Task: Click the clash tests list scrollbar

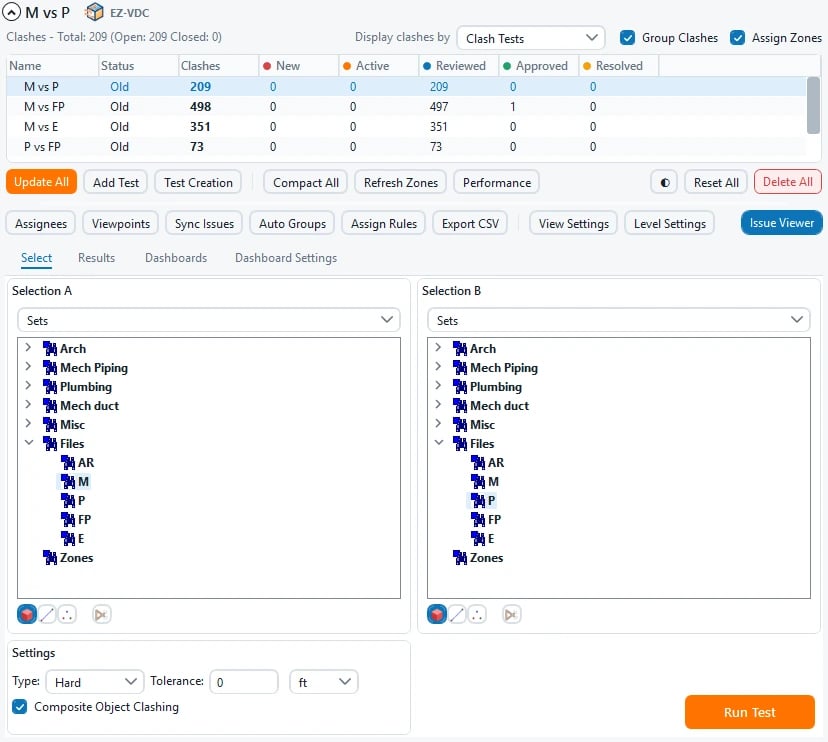Action: tap(813, 106)
